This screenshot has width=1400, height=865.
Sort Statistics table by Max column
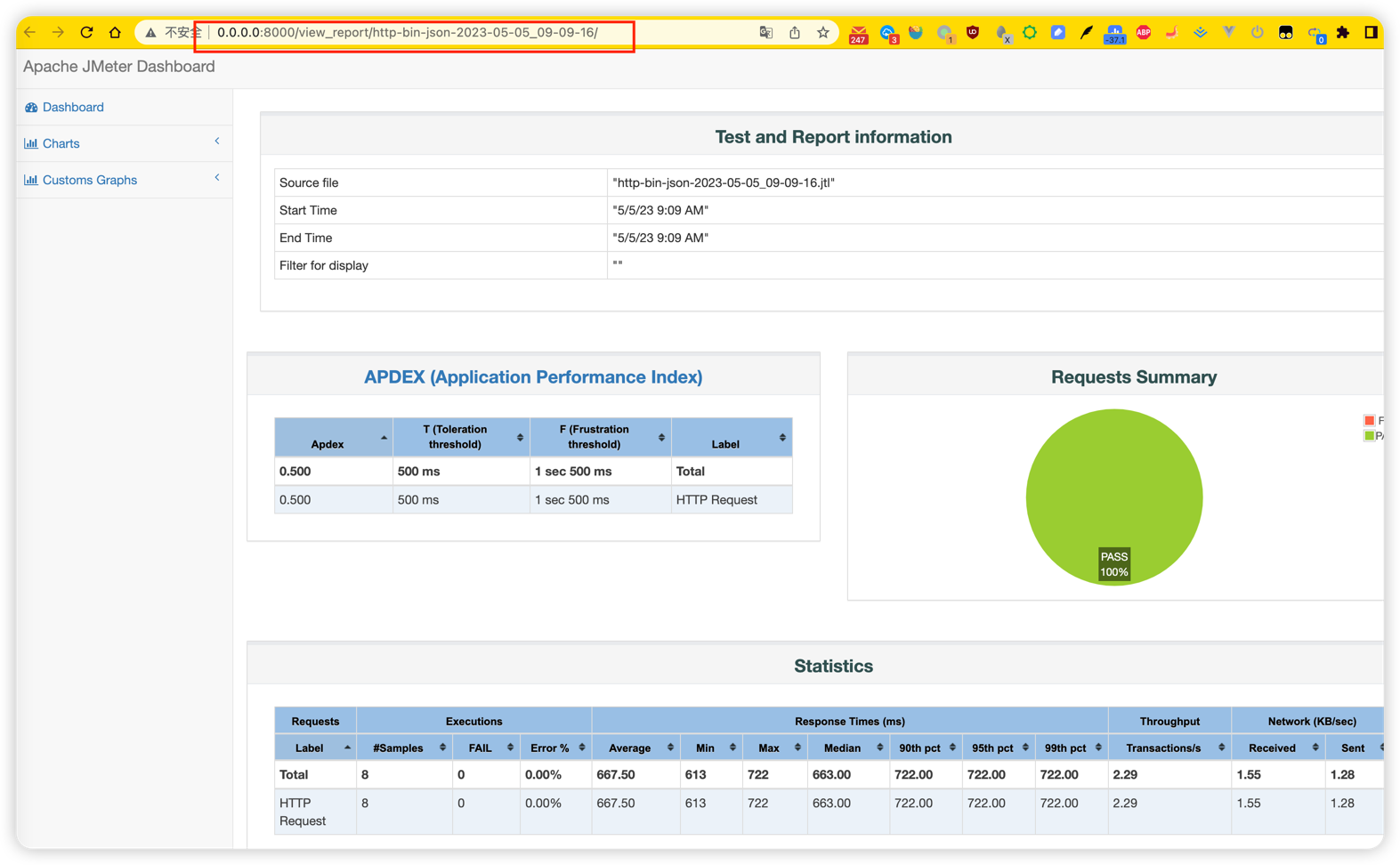[x=776, y=748]
